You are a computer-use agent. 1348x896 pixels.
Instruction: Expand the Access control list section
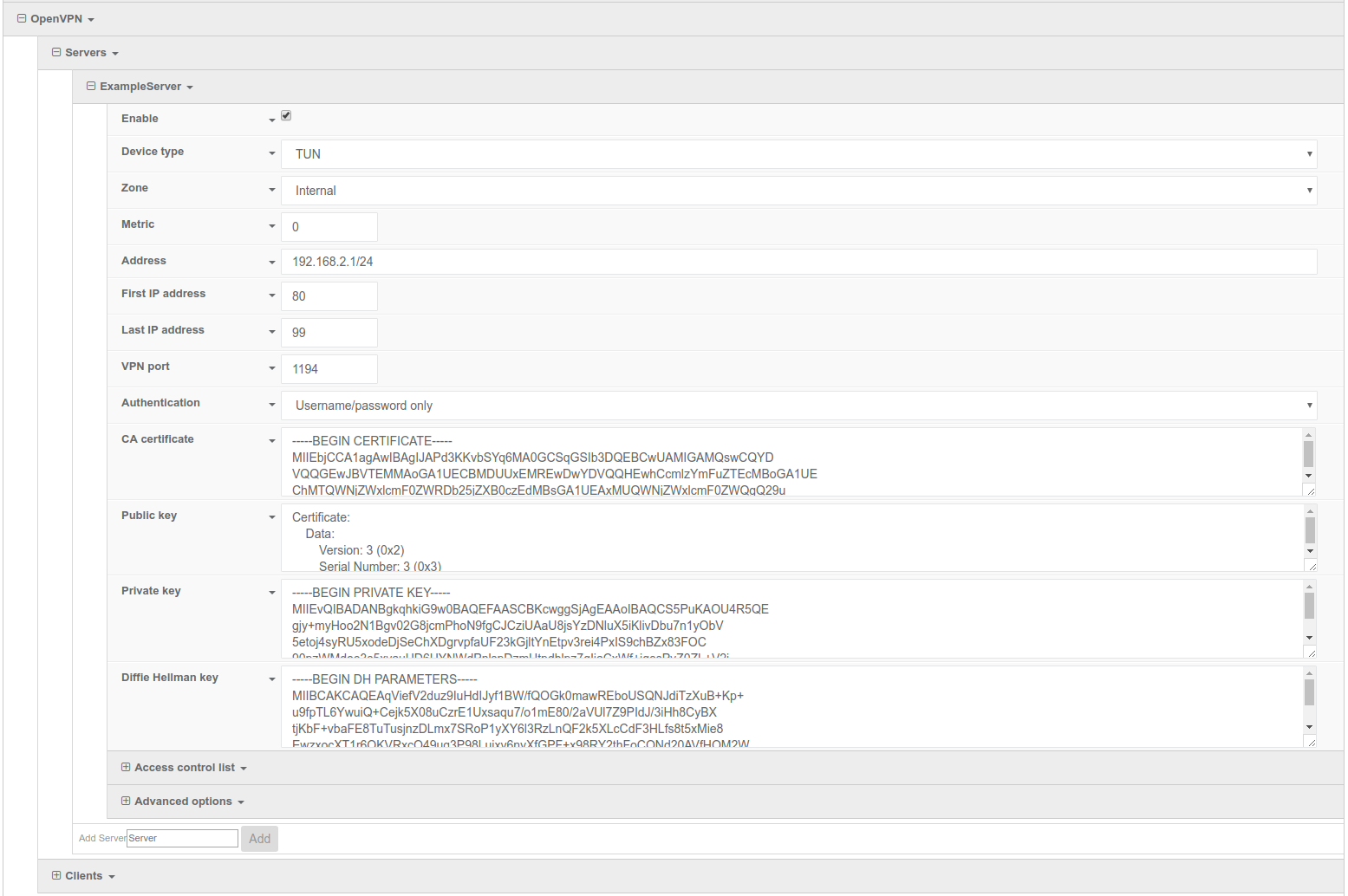[x=126, y=767]
